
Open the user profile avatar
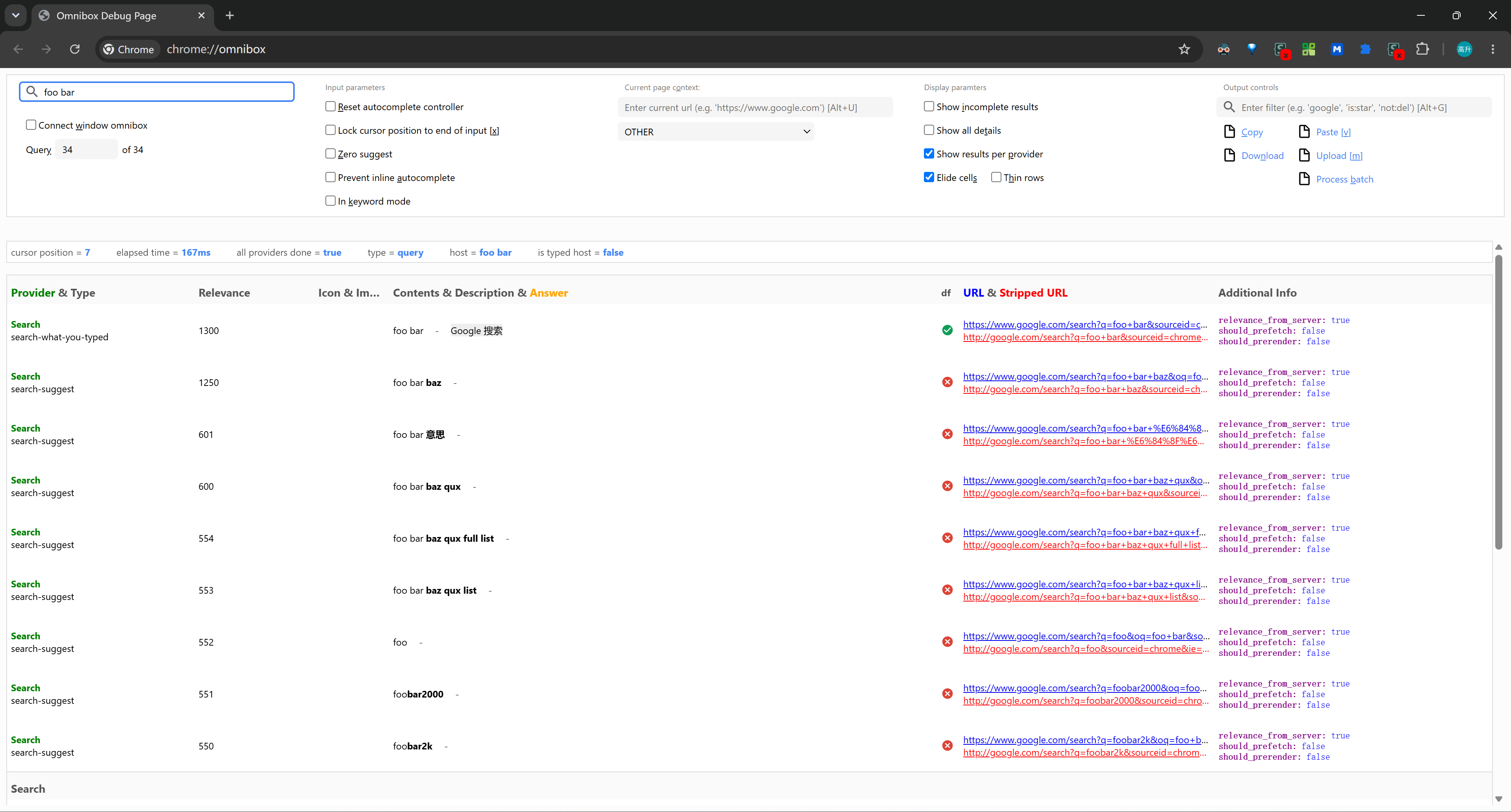coord(1464,49)
